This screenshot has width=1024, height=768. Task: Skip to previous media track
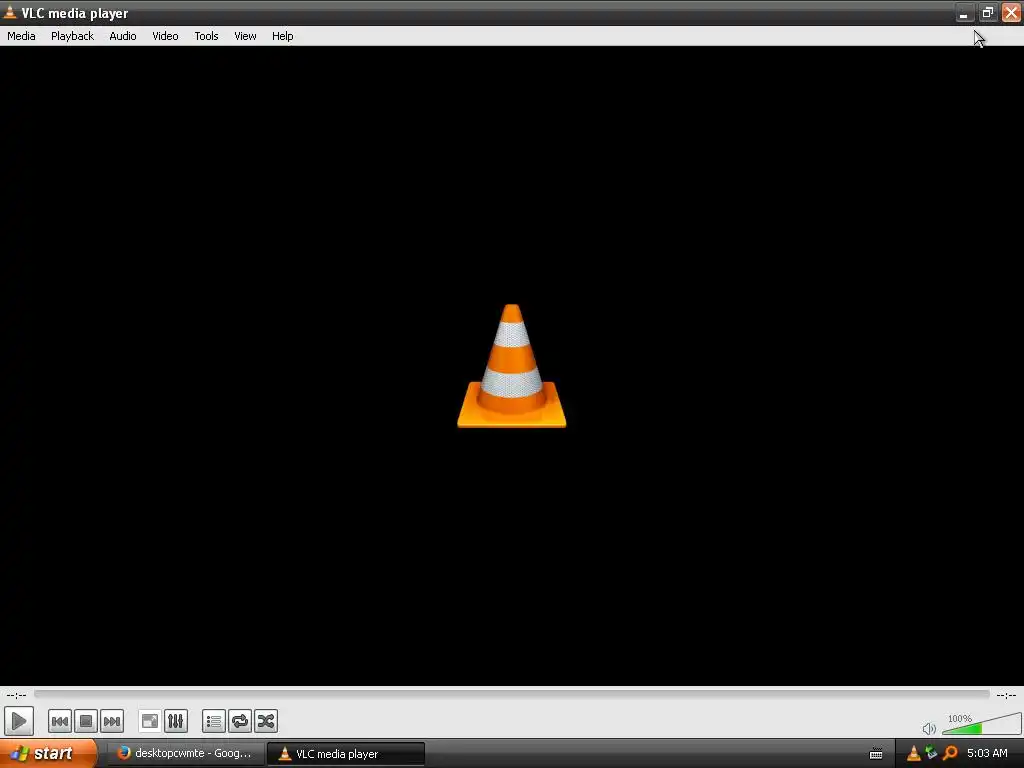[59, 721]
